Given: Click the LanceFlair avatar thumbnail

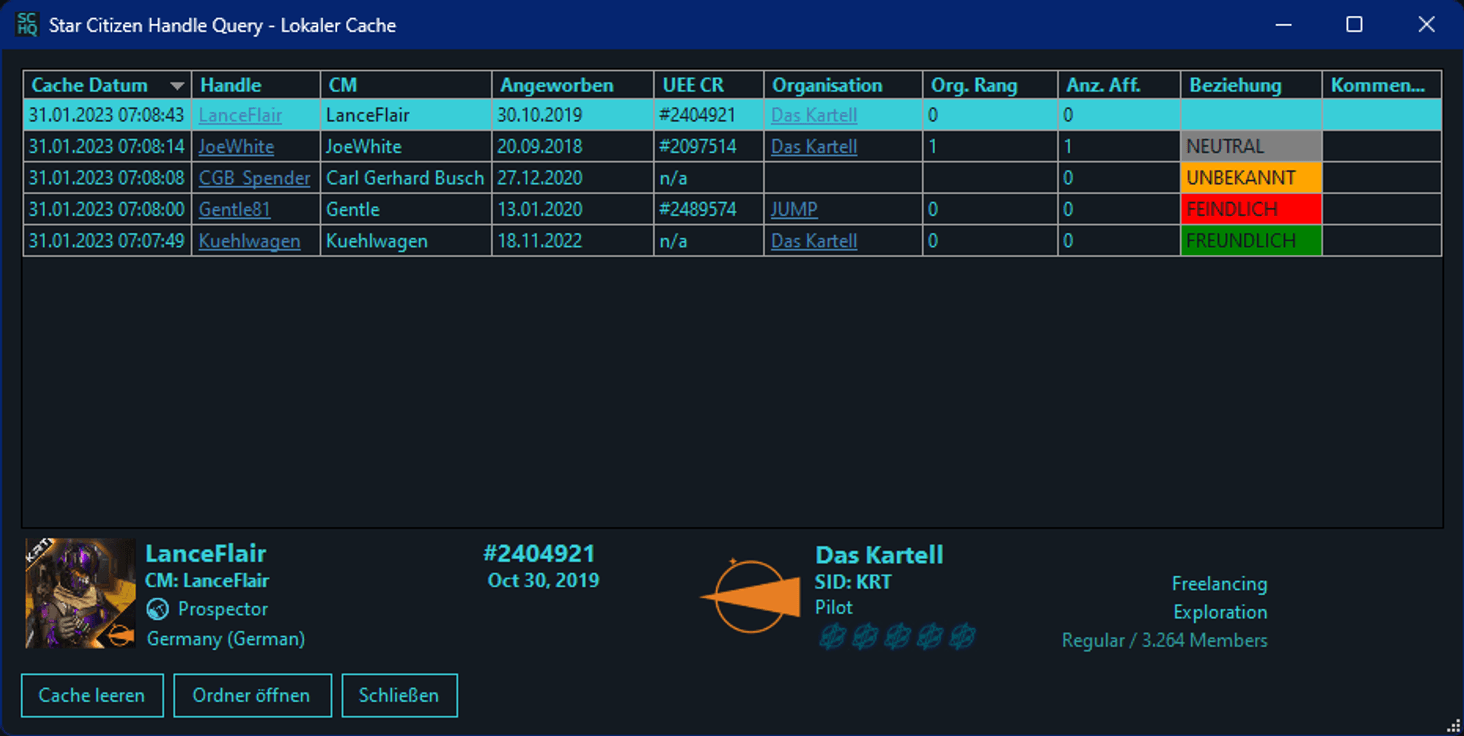Looking at the screenshot, I should 80,593.
